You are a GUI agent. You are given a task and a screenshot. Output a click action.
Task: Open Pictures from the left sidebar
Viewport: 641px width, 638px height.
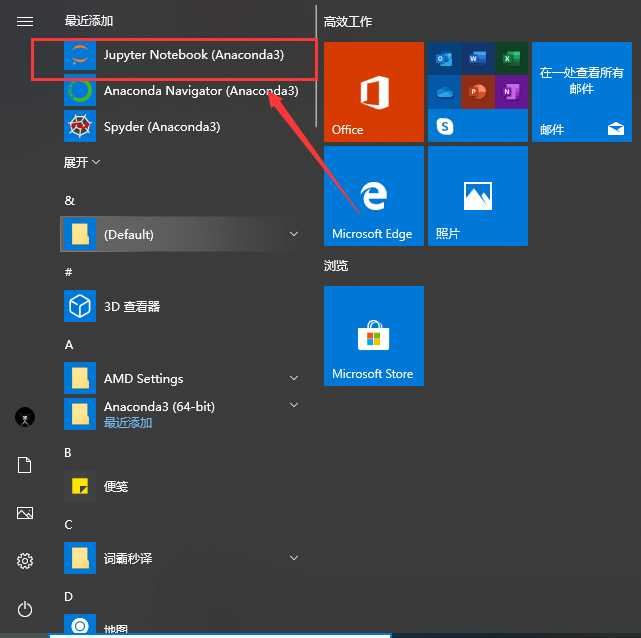(25, 513)
